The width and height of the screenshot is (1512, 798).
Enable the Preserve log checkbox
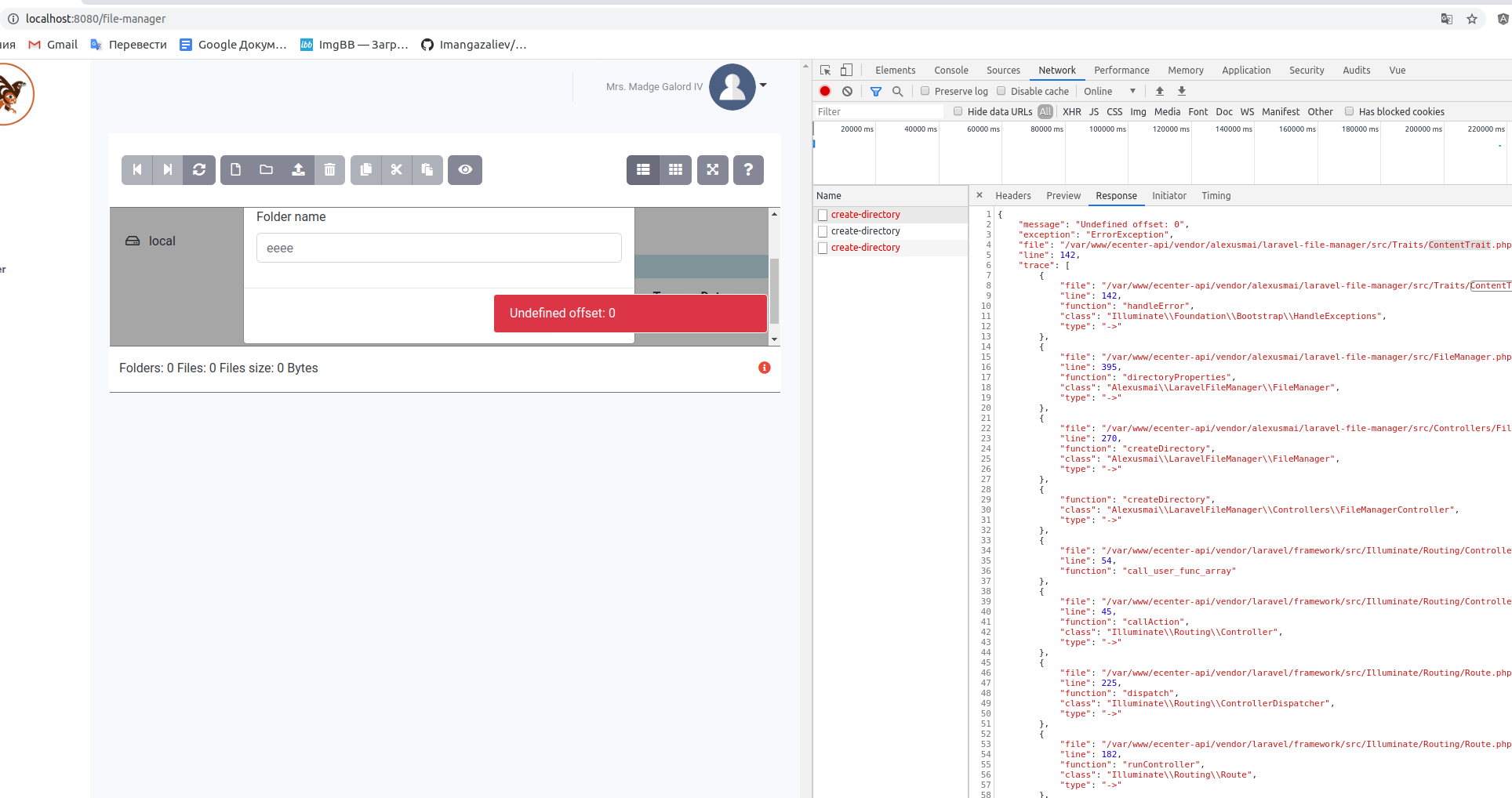[925, 91]
